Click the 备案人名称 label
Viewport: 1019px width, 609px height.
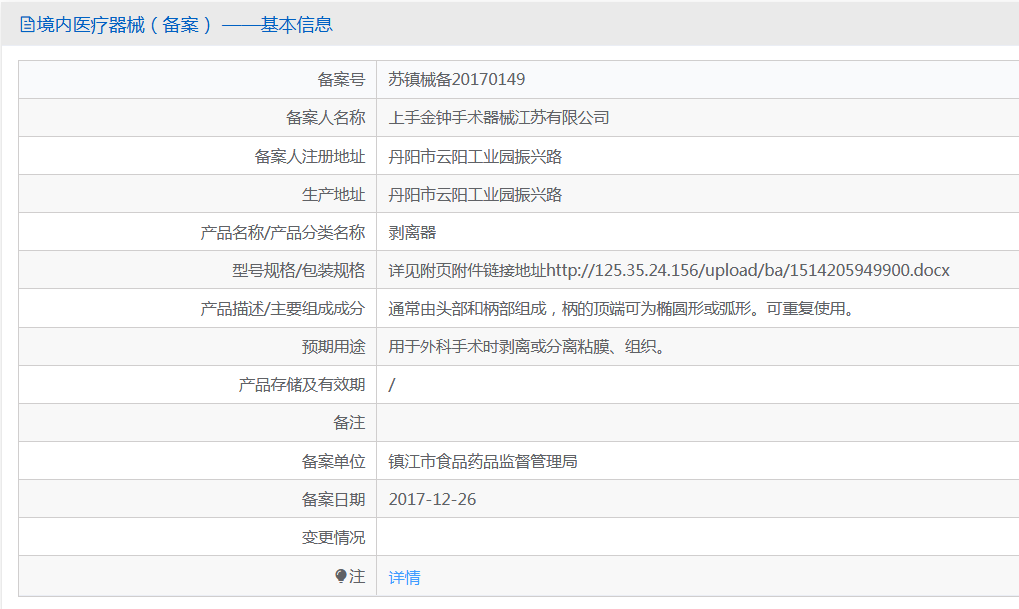point(326,118)
